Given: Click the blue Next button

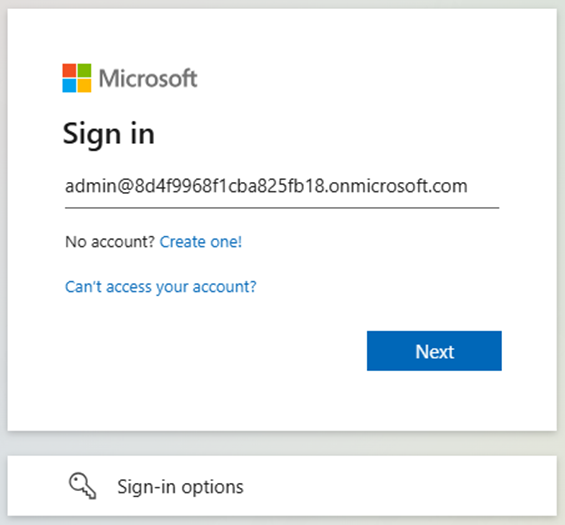Looking at the screenshot, I should coord(434,351).
